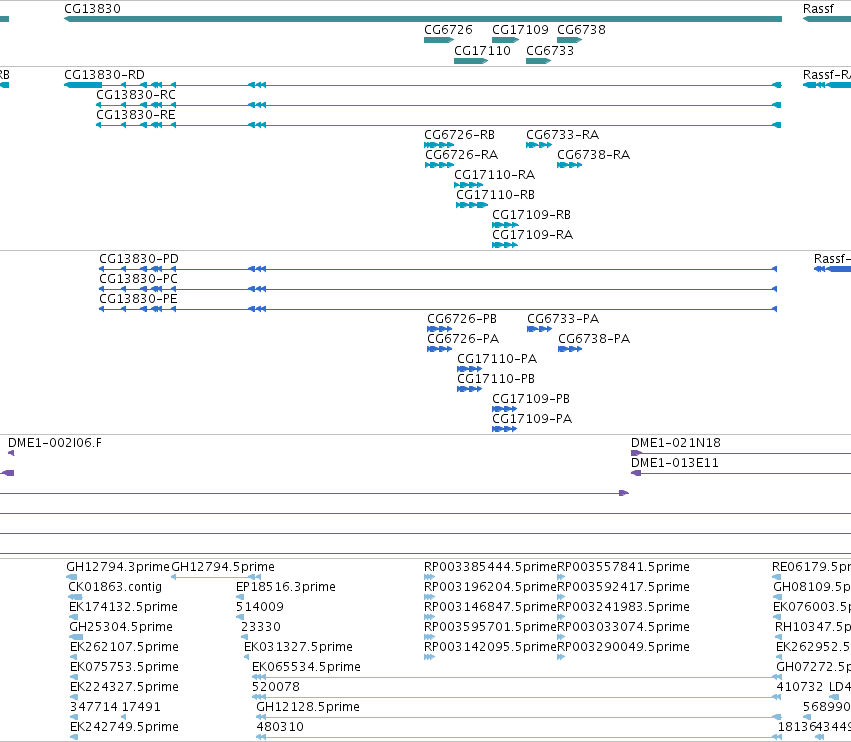Select the EK174132.5prime EST label

124,607
